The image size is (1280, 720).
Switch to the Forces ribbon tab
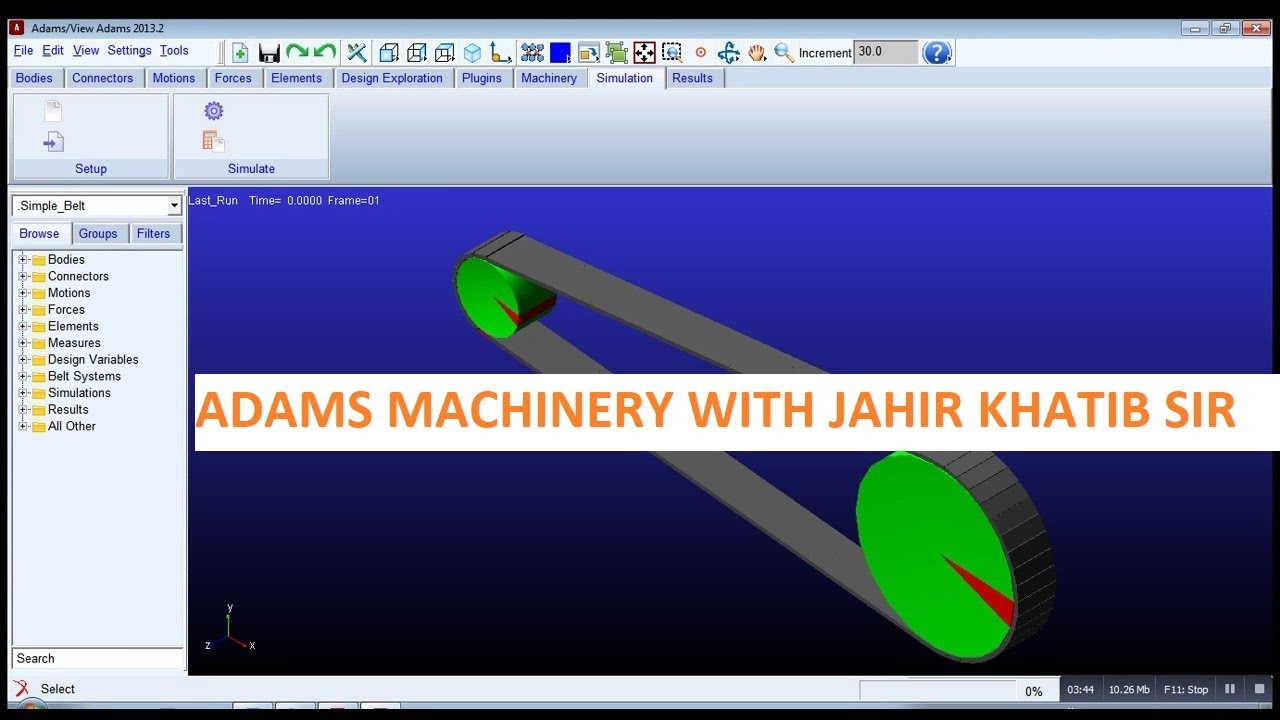coord(233,78)
